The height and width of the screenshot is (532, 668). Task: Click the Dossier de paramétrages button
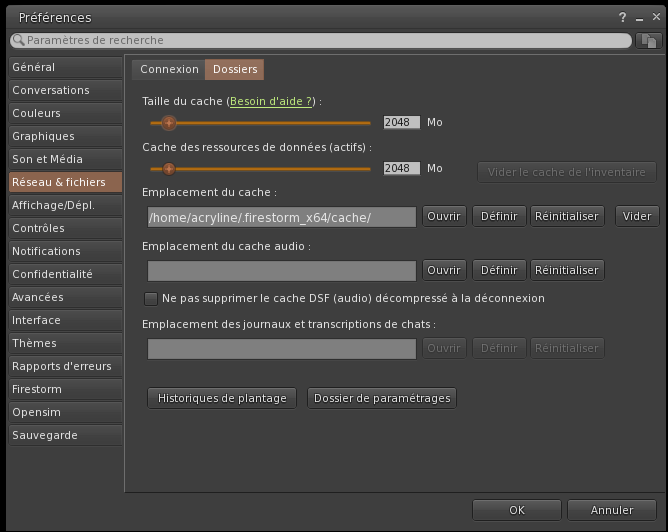point(382,398)
